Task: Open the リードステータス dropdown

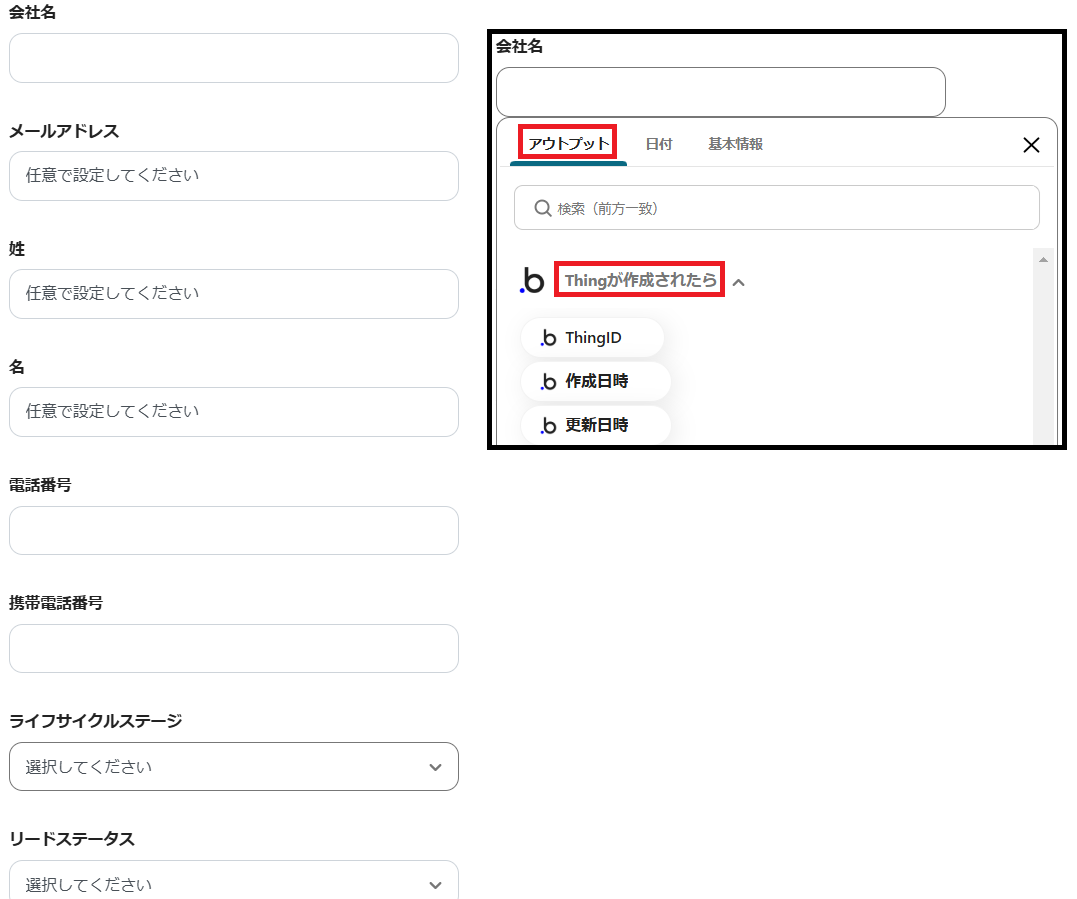Action: coord(233,882)
